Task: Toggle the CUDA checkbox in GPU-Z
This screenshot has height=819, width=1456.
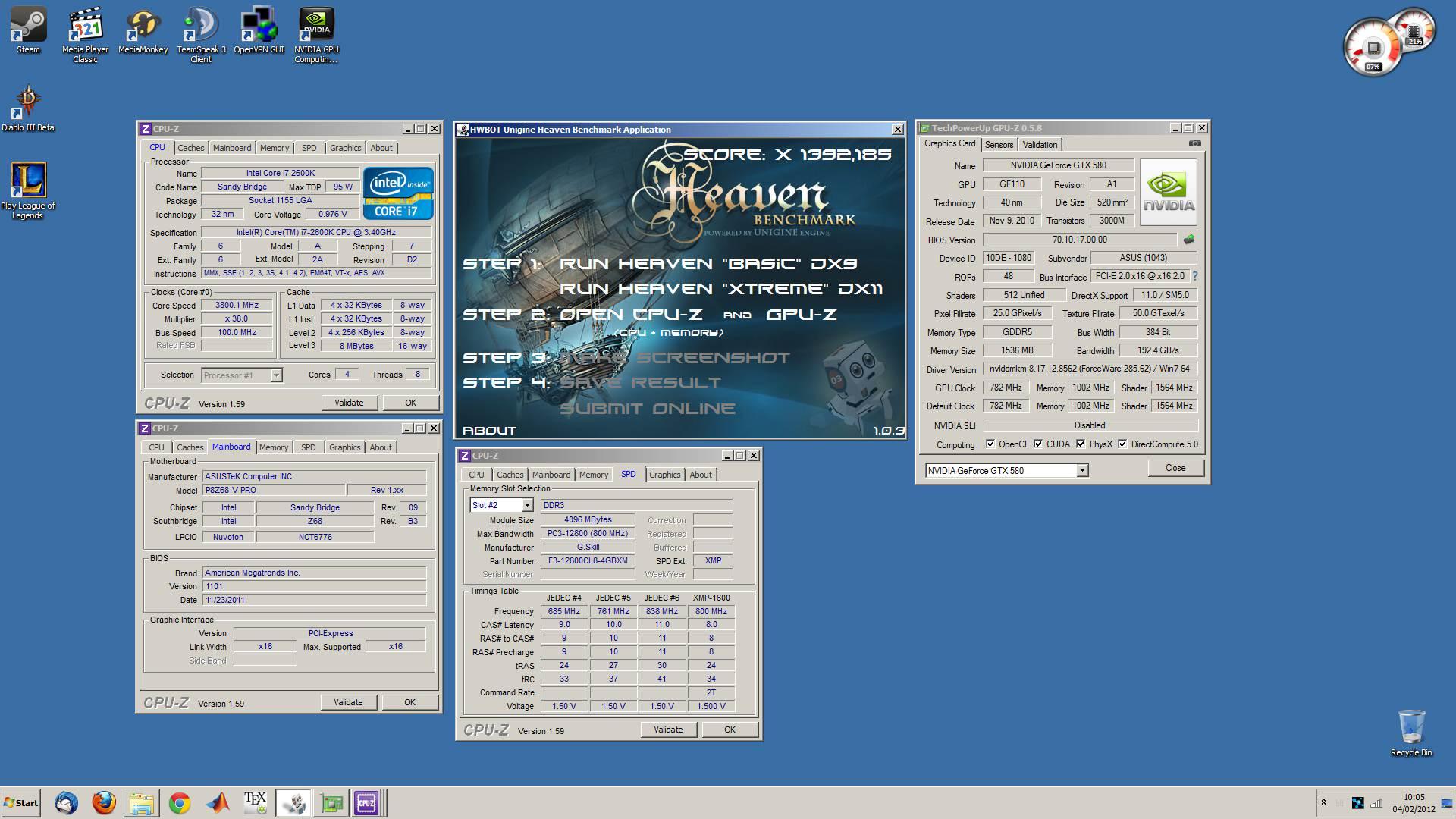Action: click(x=1038, y=444)
